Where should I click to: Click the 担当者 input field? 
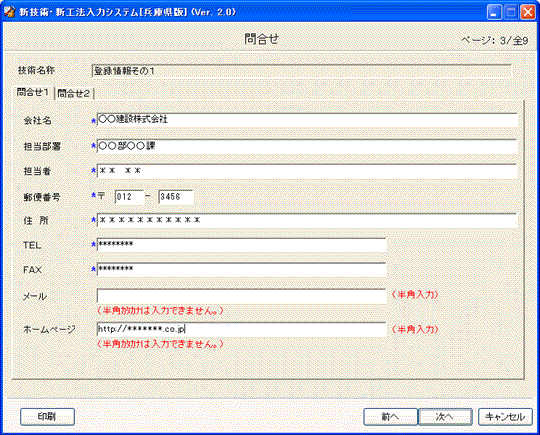307,171
